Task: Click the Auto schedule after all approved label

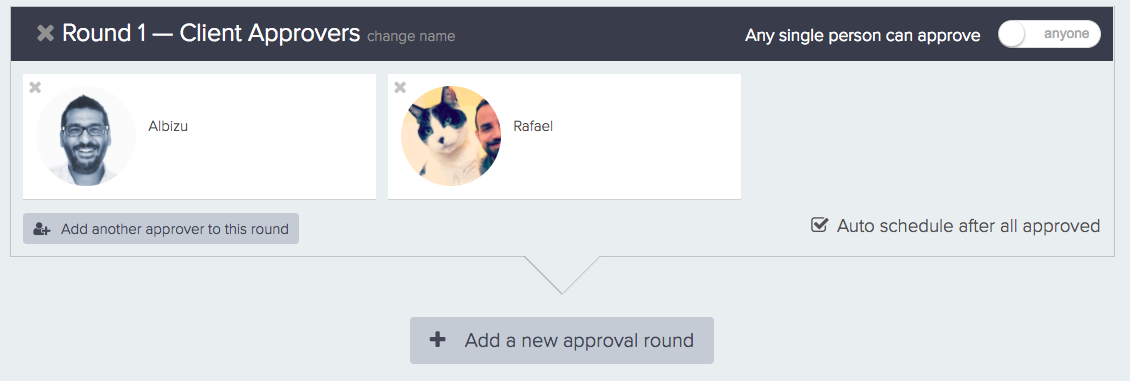Action: pos(969,226)
